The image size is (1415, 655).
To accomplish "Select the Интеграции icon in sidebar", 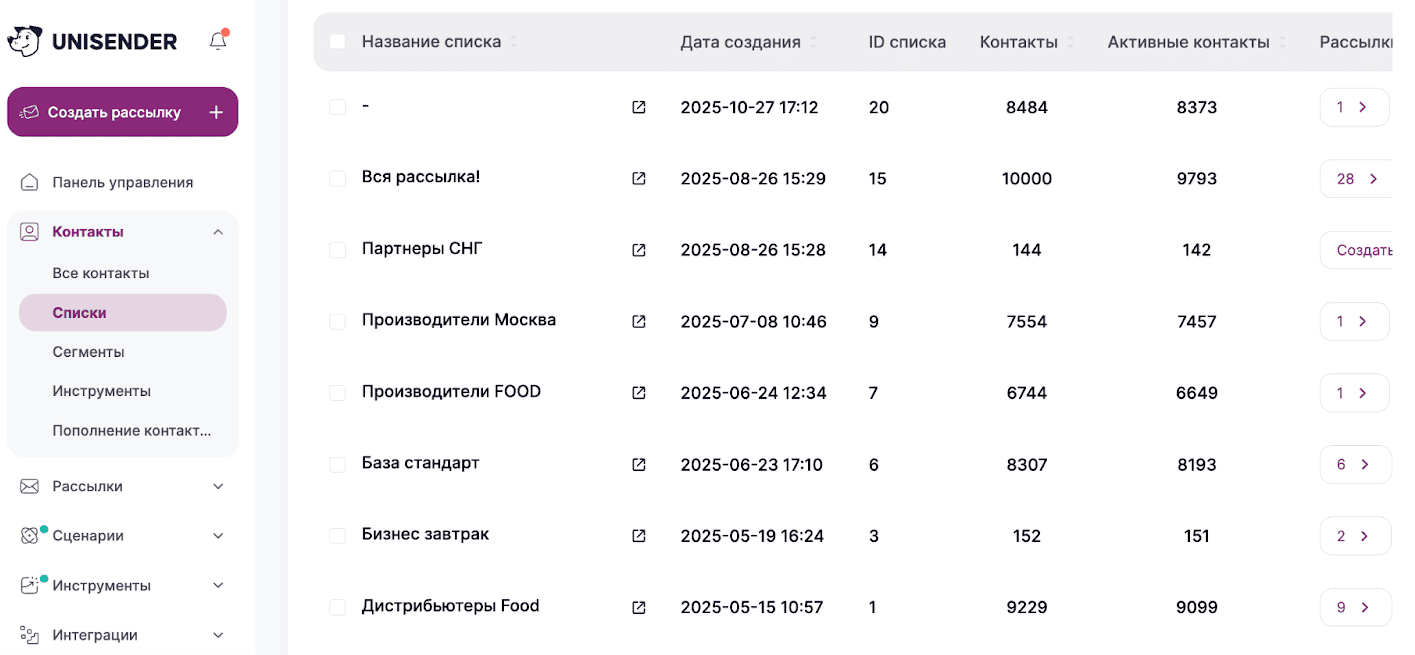I will coord(29,634).
